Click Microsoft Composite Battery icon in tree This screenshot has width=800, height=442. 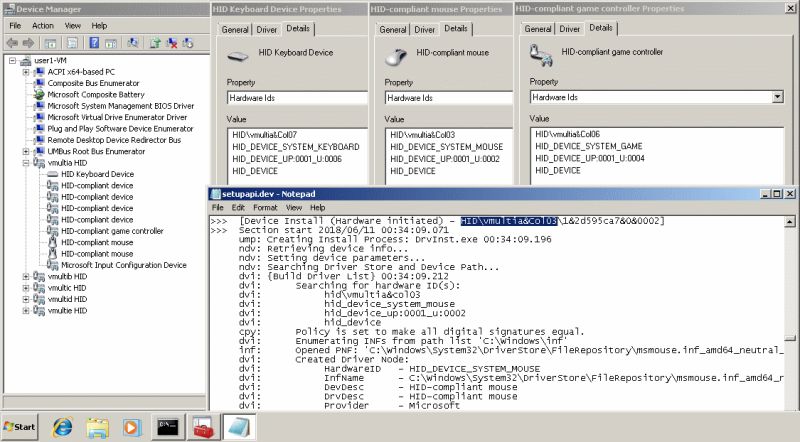coord(39,94)
